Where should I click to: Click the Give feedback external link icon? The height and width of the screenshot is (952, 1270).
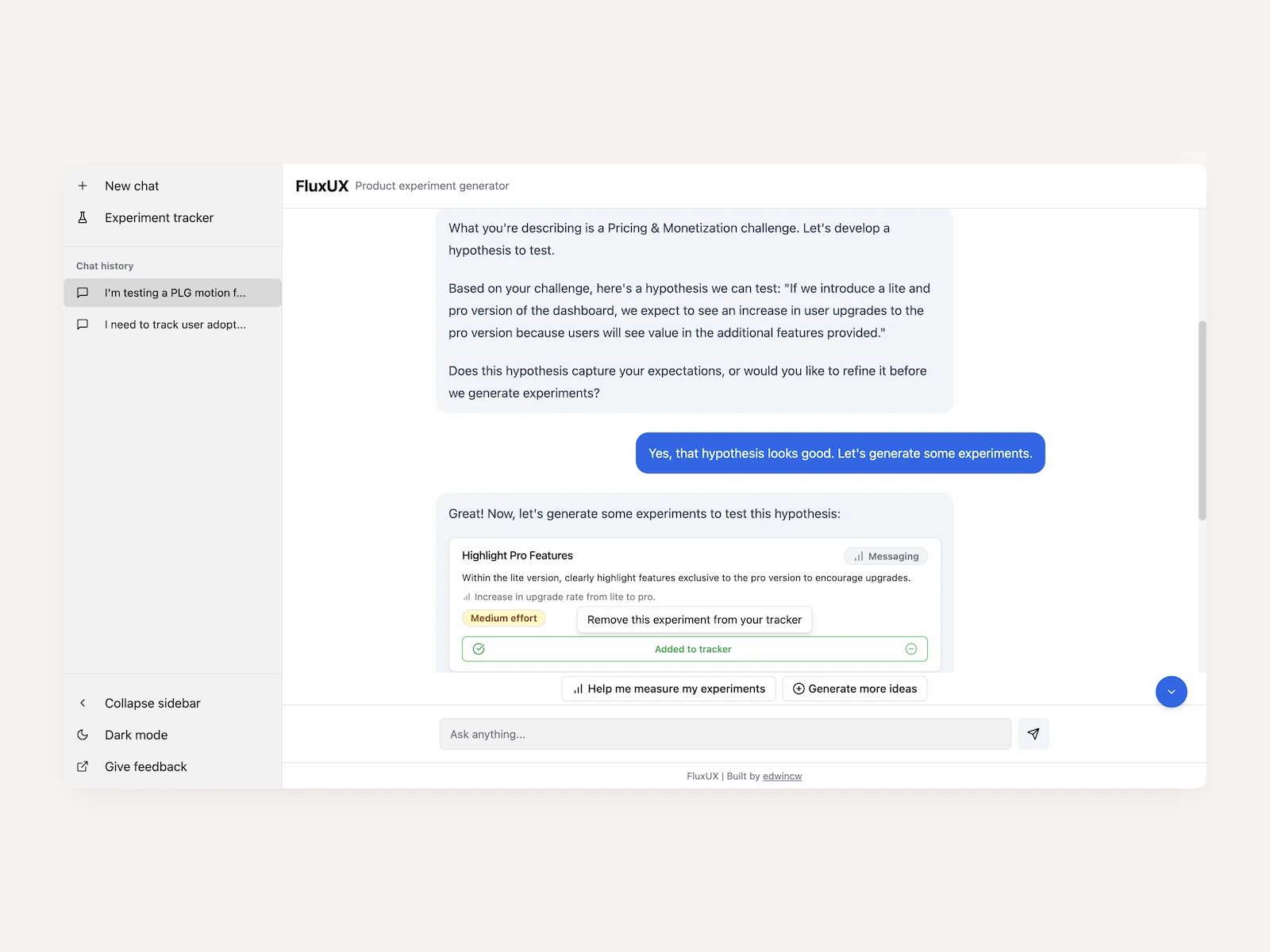click(x=83, y=766)
